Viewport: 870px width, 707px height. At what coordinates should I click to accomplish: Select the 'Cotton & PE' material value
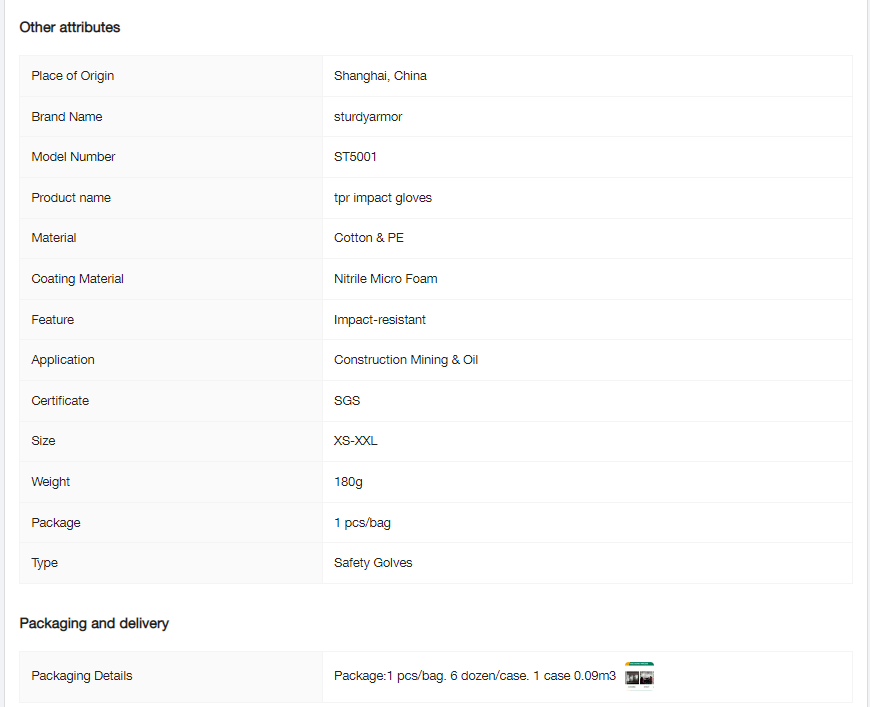(369, 238)
